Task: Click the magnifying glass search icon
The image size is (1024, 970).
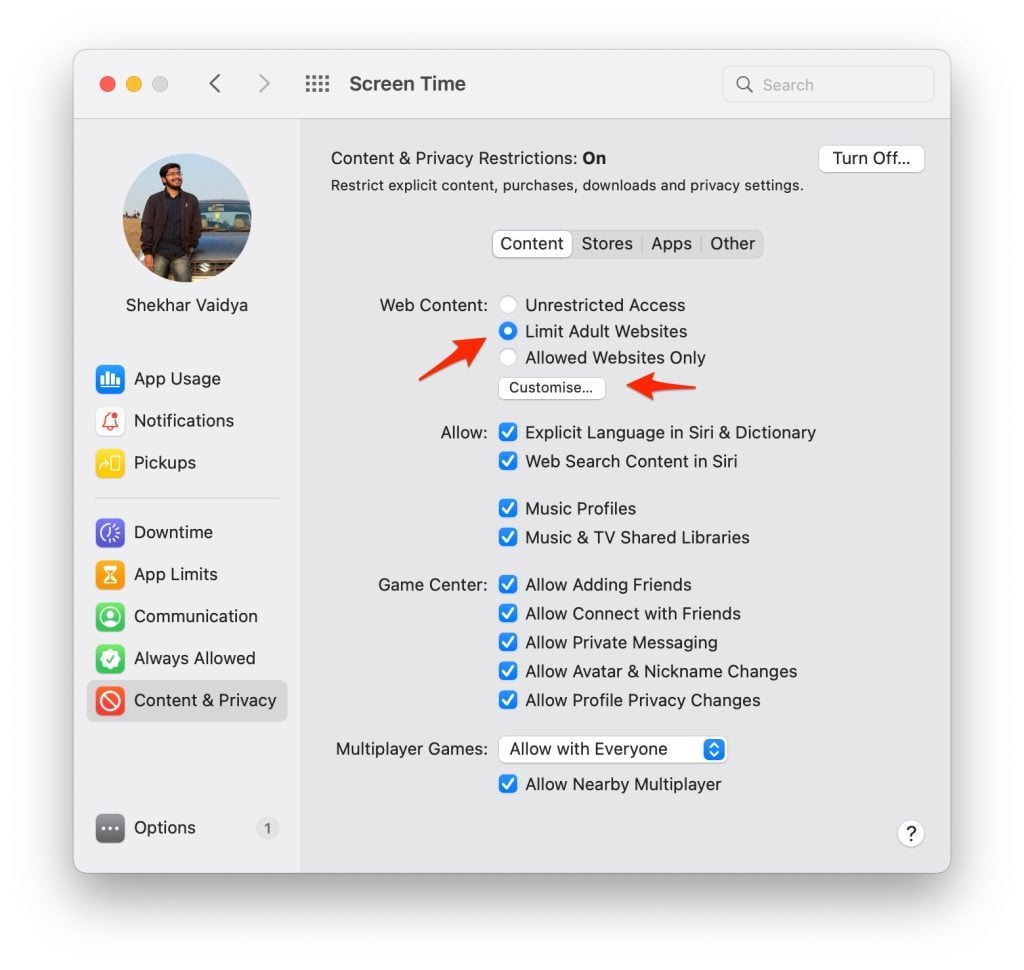Action: pos(744,84)
